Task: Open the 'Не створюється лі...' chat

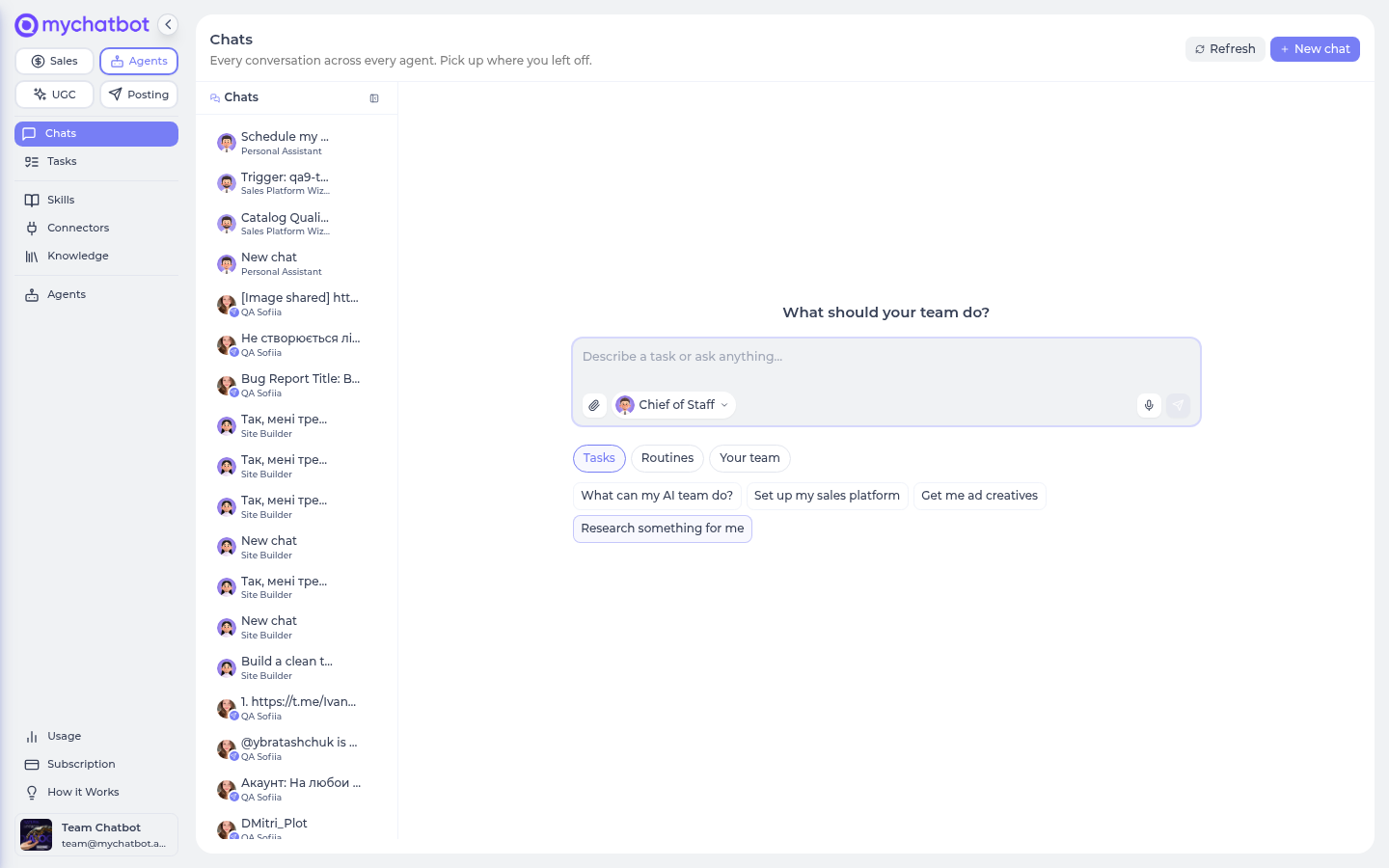Action: click(x=296, y=345)
